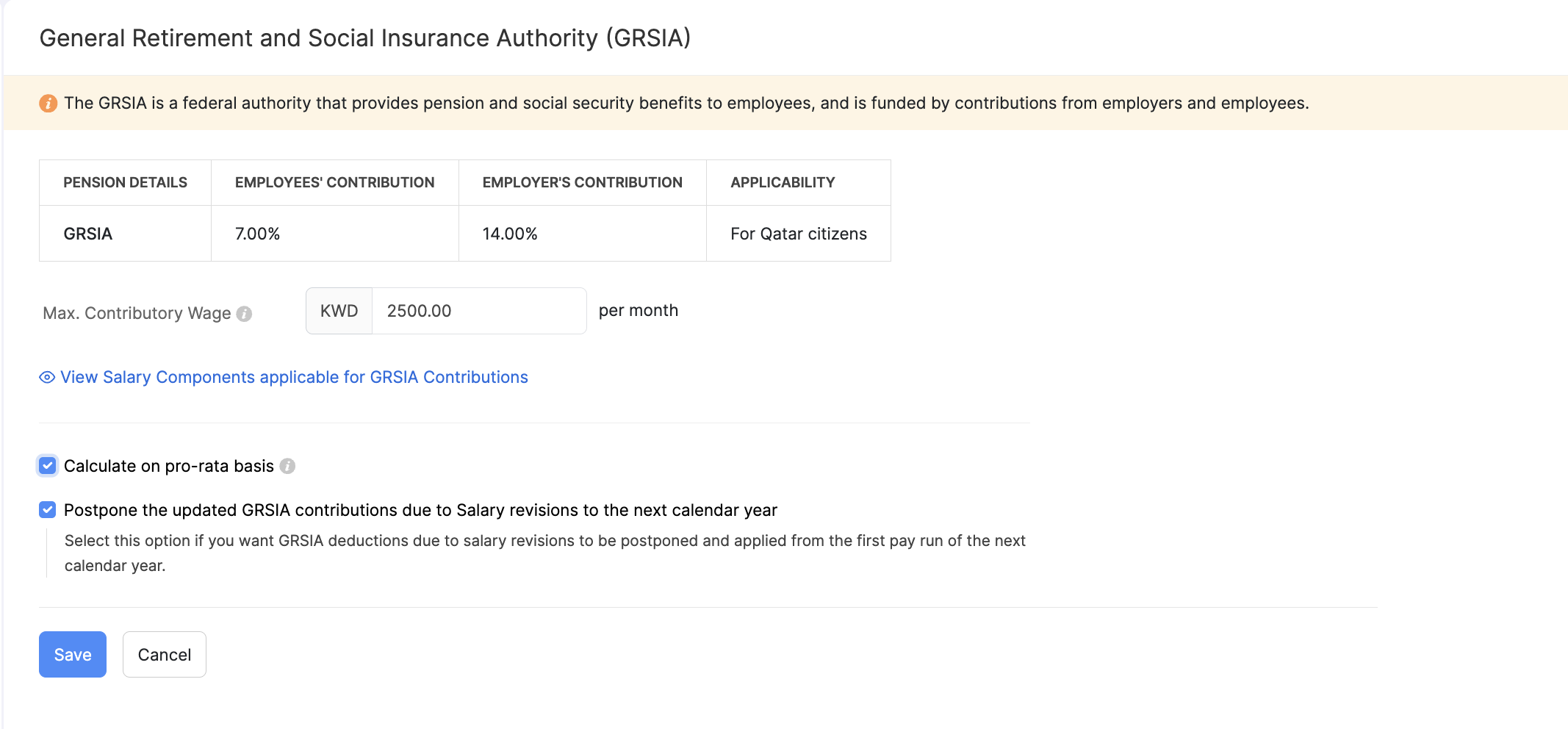Click the eye icon before View Salary Components
The image size is (1568, 729).
tap(47, 378)
